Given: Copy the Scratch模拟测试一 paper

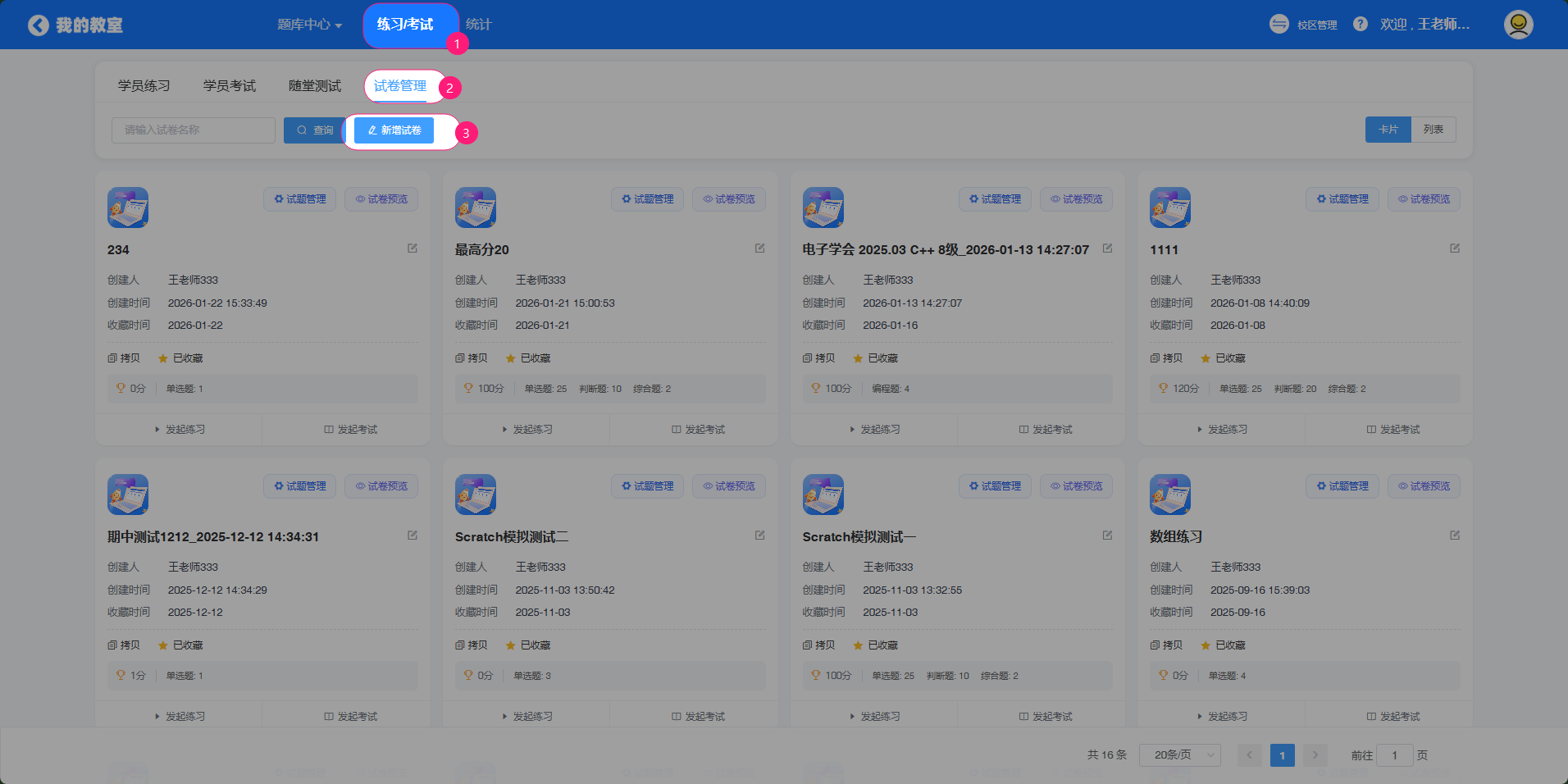Looking at the screenshot, I should 819,645.
